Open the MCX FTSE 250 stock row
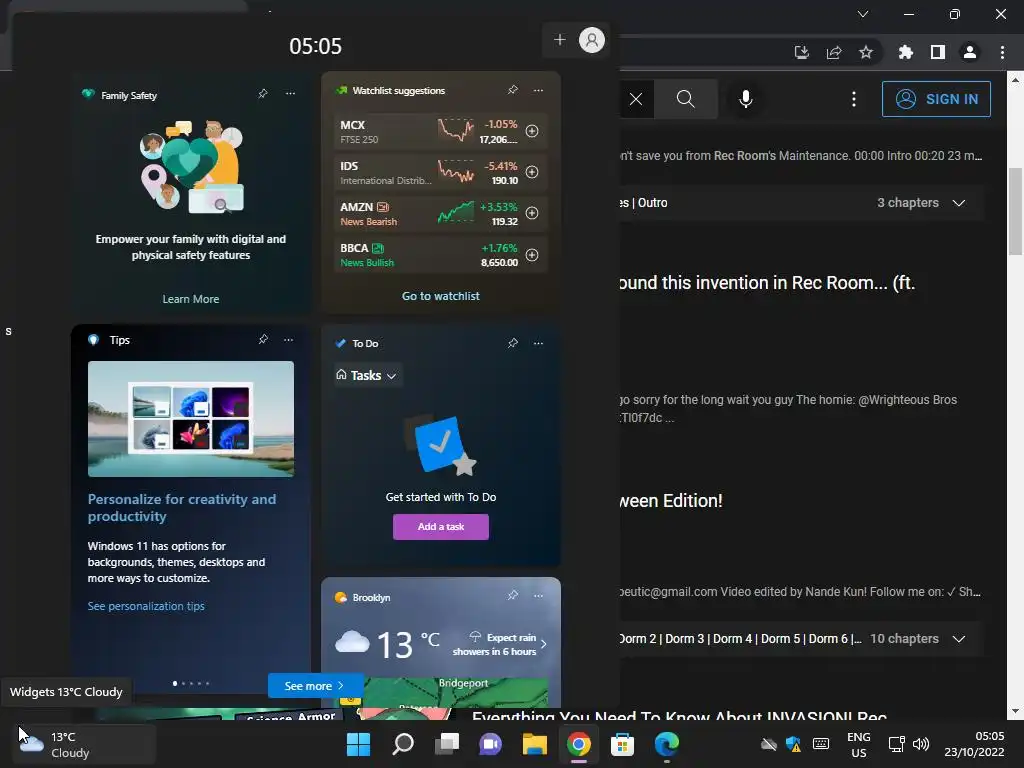The width and height of the screenshot is (1024, 768). pos(441,131)
